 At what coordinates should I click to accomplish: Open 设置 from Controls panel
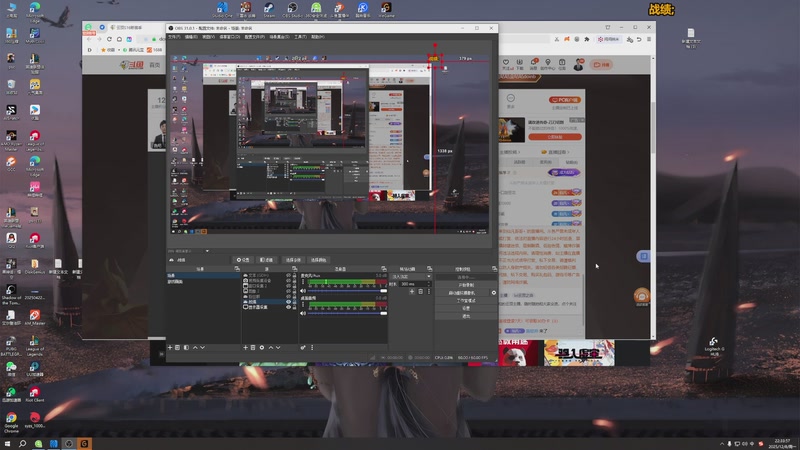tap(466, 308)
